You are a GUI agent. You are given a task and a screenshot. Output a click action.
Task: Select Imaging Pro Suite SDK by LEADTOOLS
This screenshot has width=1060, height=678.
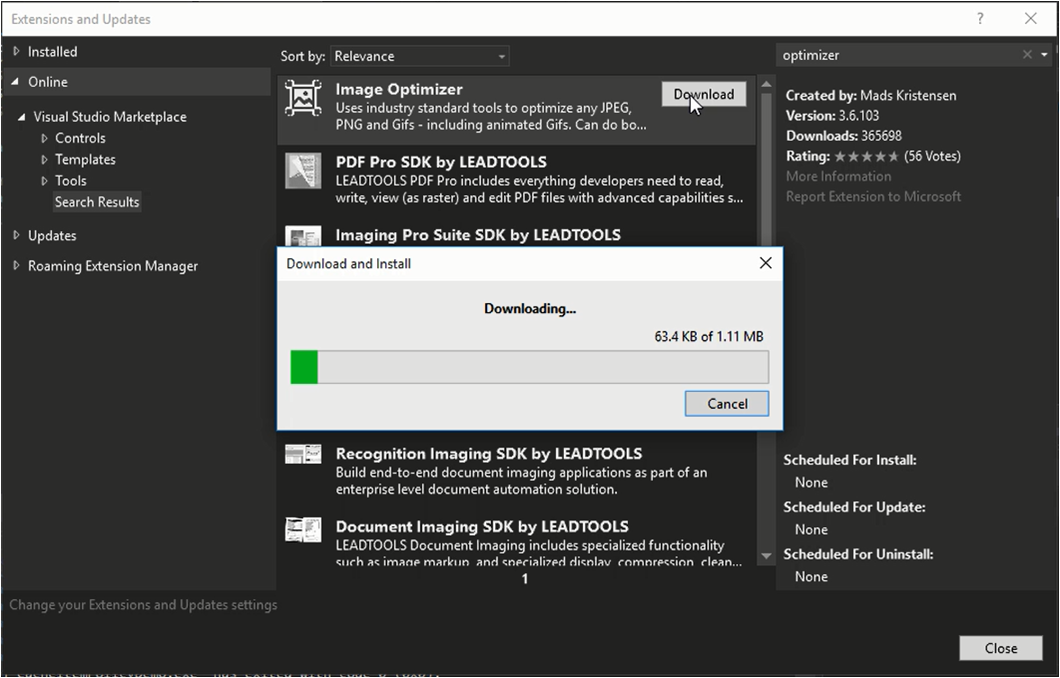coord(478,235)
